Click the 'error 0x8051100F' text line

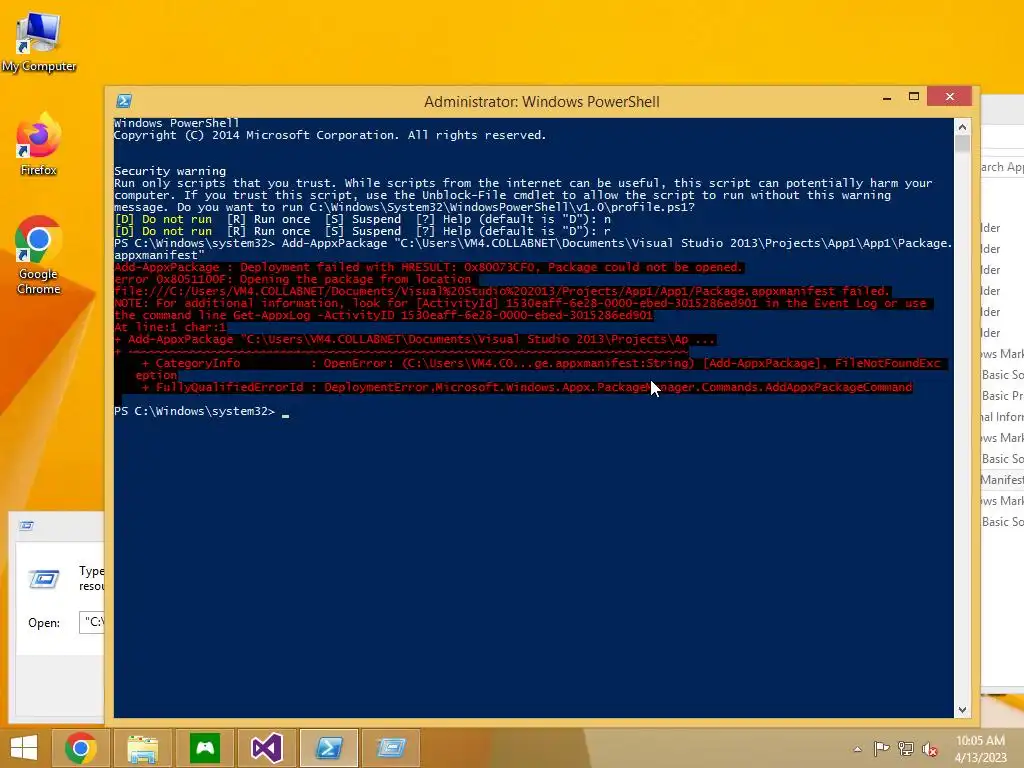click(292, 279)
